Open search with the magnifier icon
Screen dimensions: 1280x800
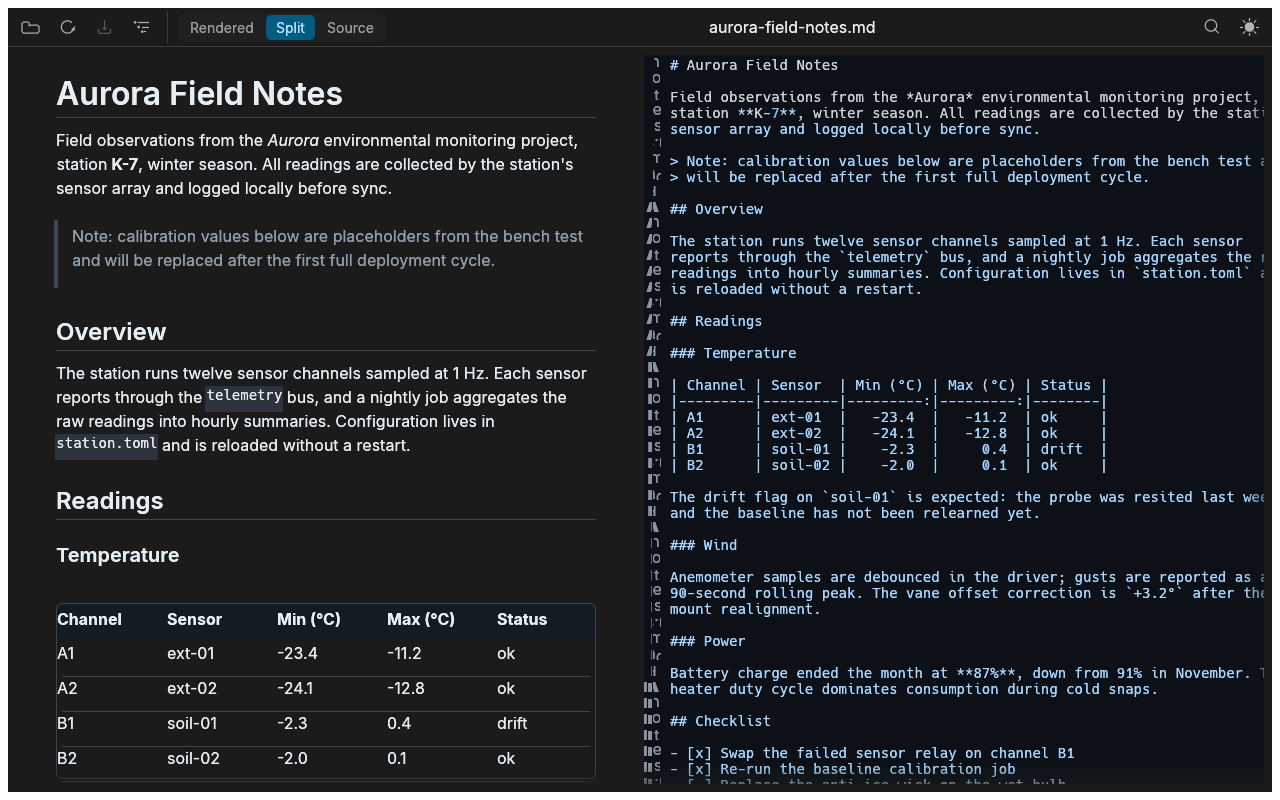point(1212,27)
